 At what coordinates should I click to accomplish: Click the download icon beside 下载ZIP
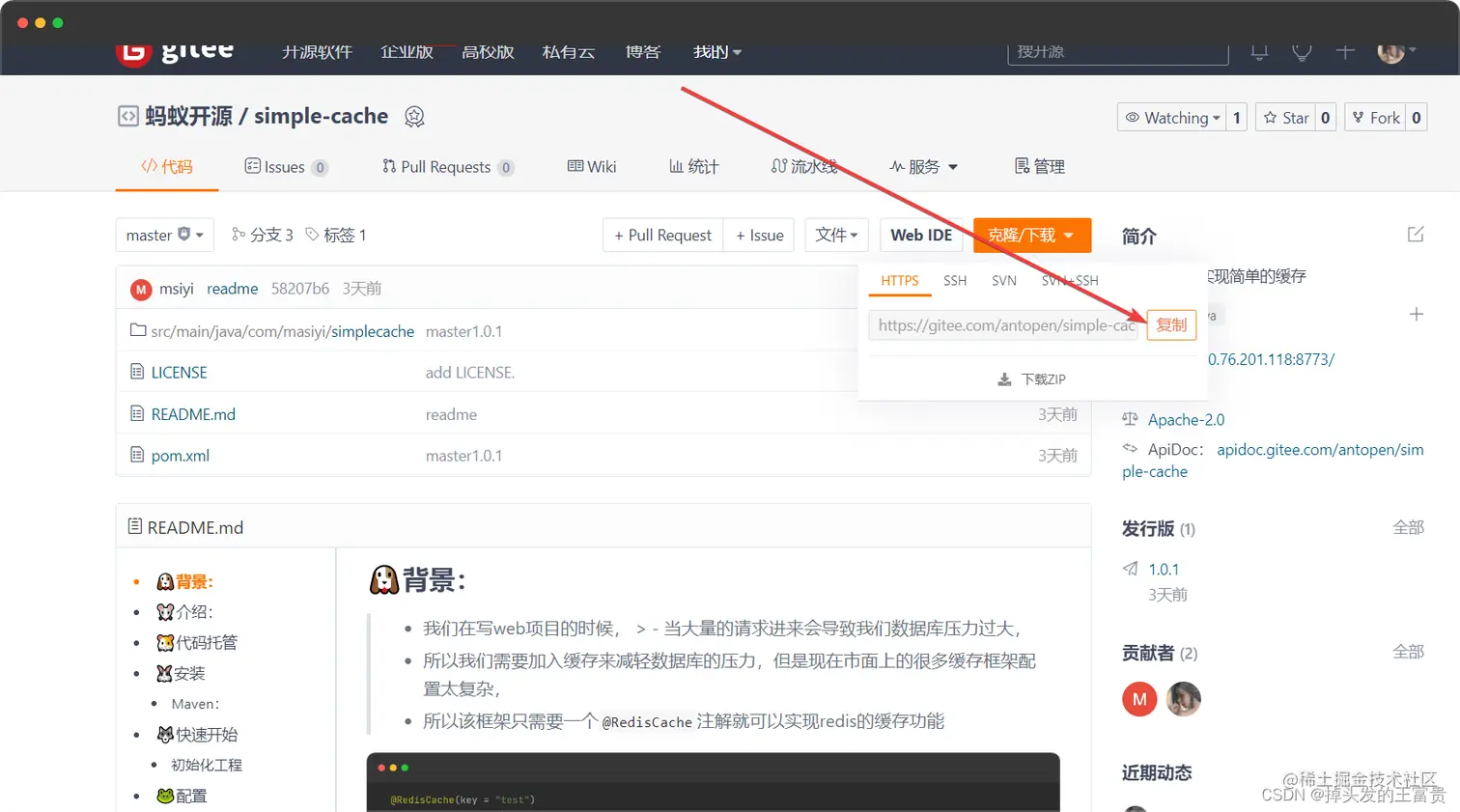1004,378
